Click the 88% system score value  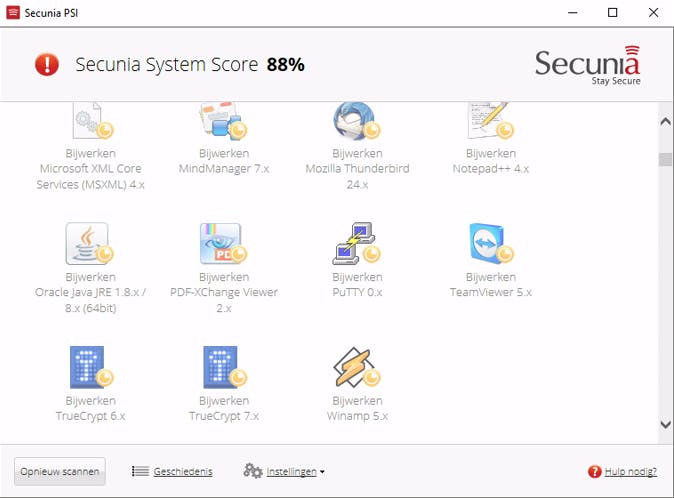coord(285,65)
